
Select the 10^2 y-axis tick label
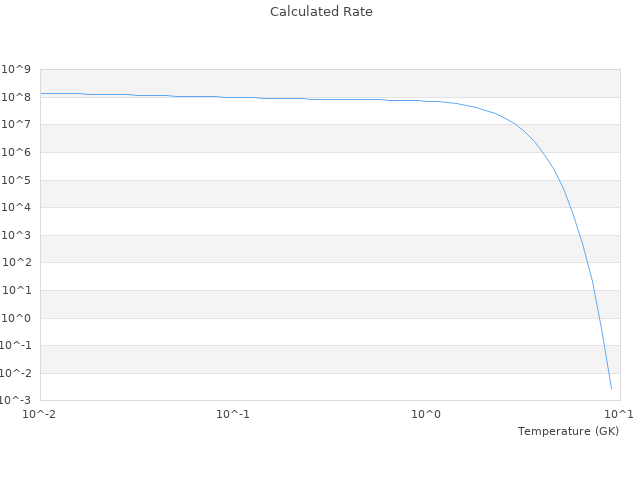pyautogui.click(x=16, y=263)
